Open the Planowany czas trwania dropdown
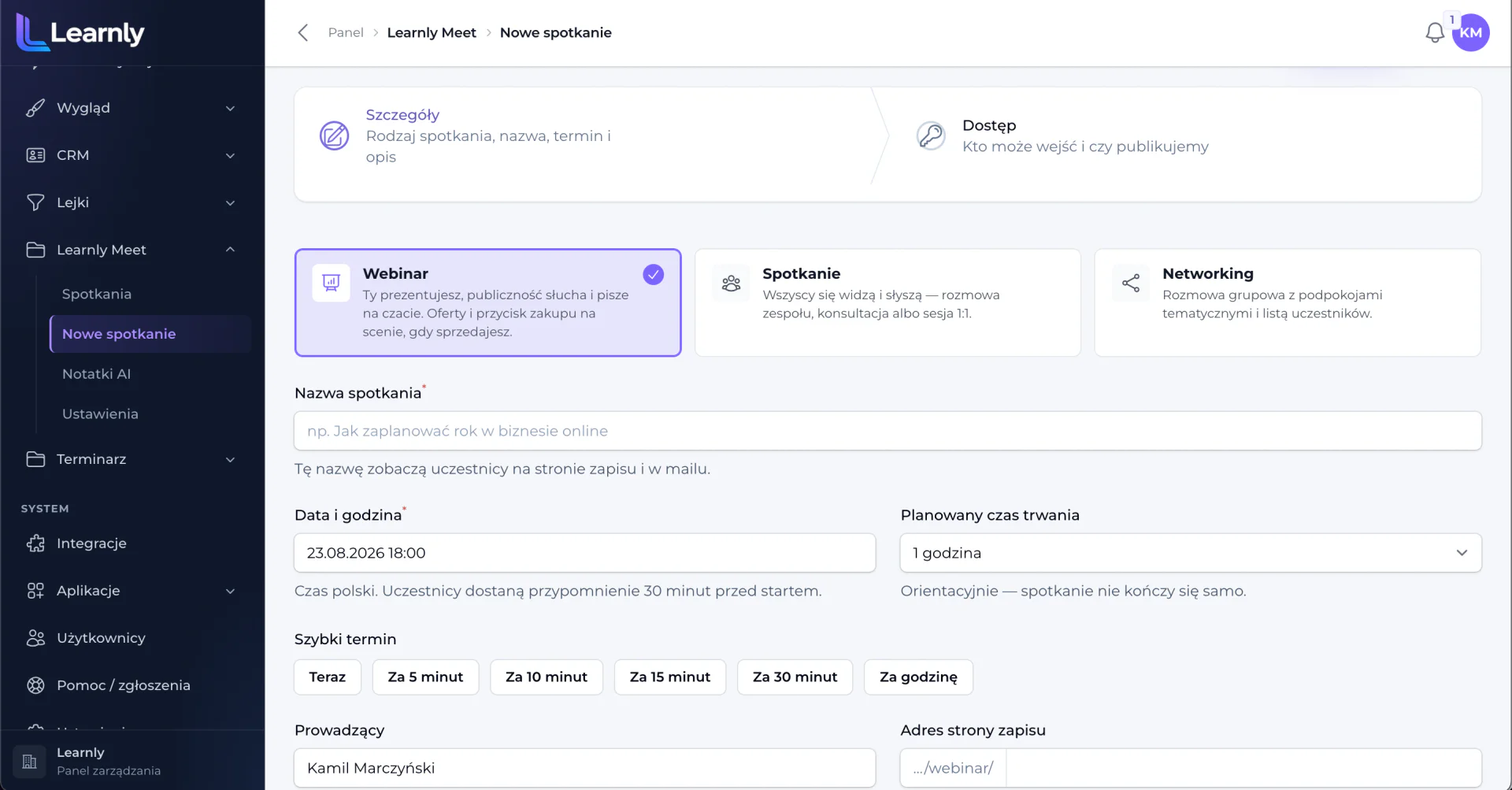 pyautogui.click(x=1191, y=553)
